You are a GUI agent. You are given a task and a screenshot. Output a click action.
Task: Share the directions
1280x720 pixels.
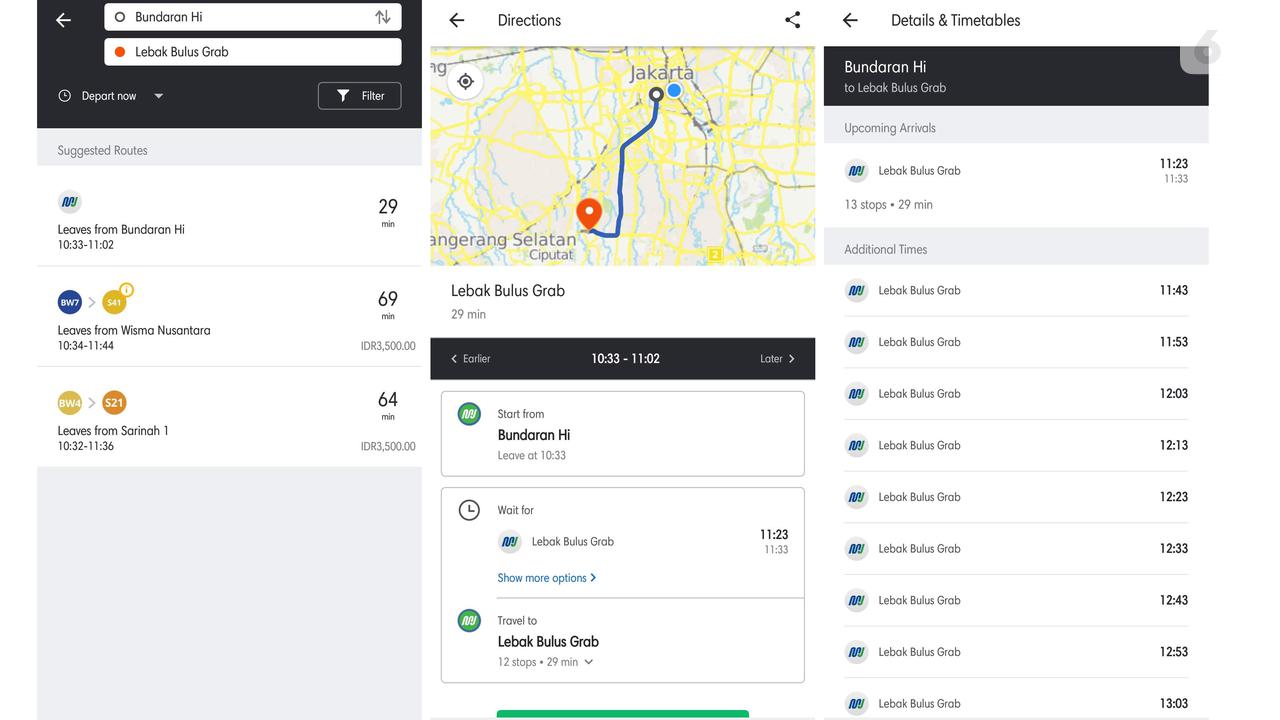(792, 20)
